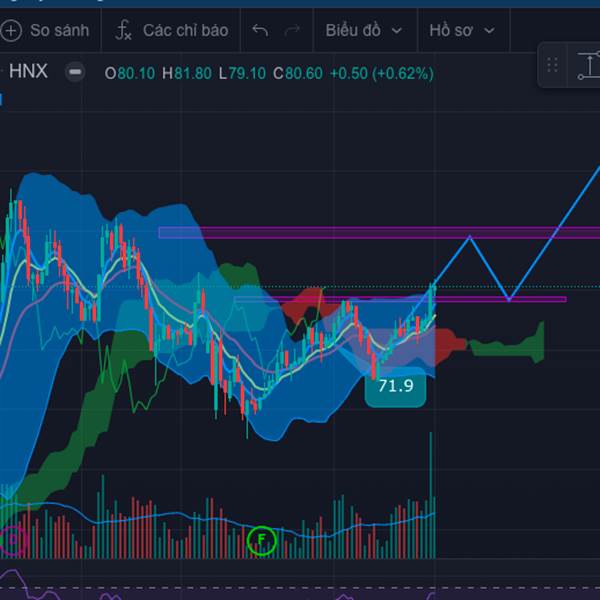
Task: Click the O80.10 open price value
Action: [130, 73]
